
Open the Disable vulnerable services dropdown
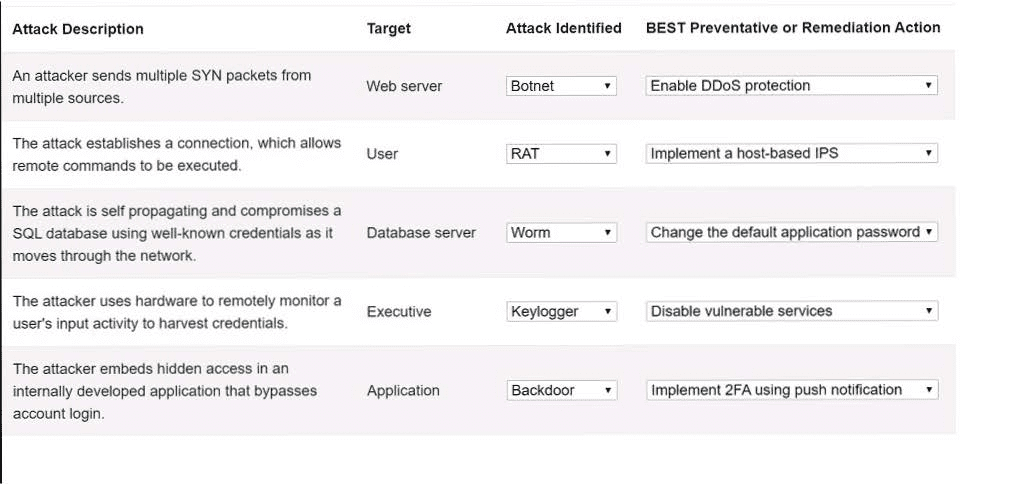click(x=792, y=312)
